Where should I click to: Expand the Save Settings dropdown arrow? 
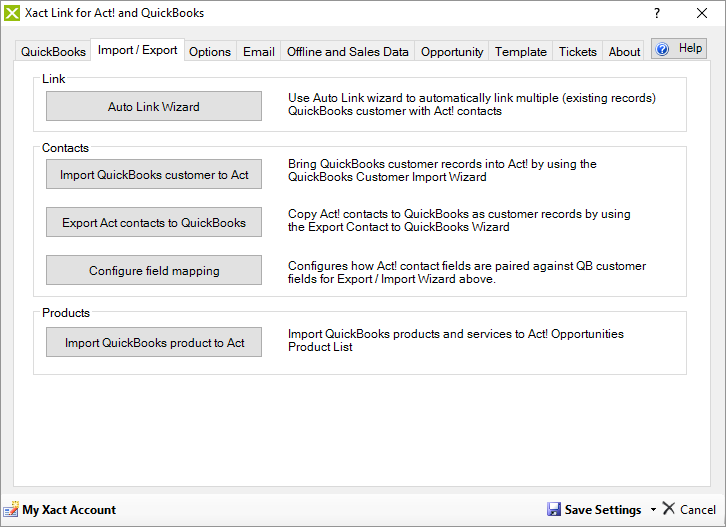(653, 509)
